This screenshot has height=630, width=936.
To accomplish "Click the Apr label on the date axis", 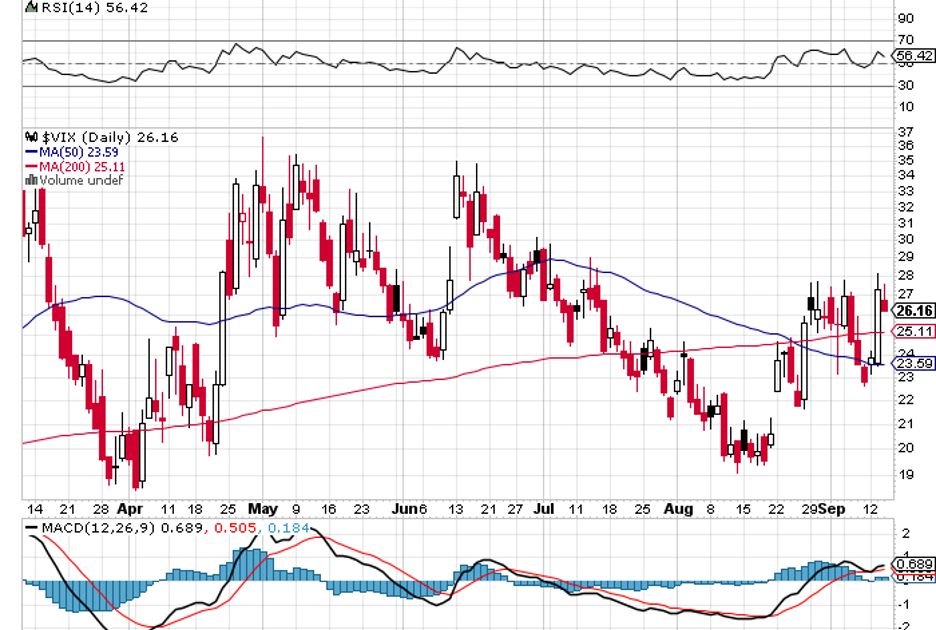I will [x=129, y=508].
